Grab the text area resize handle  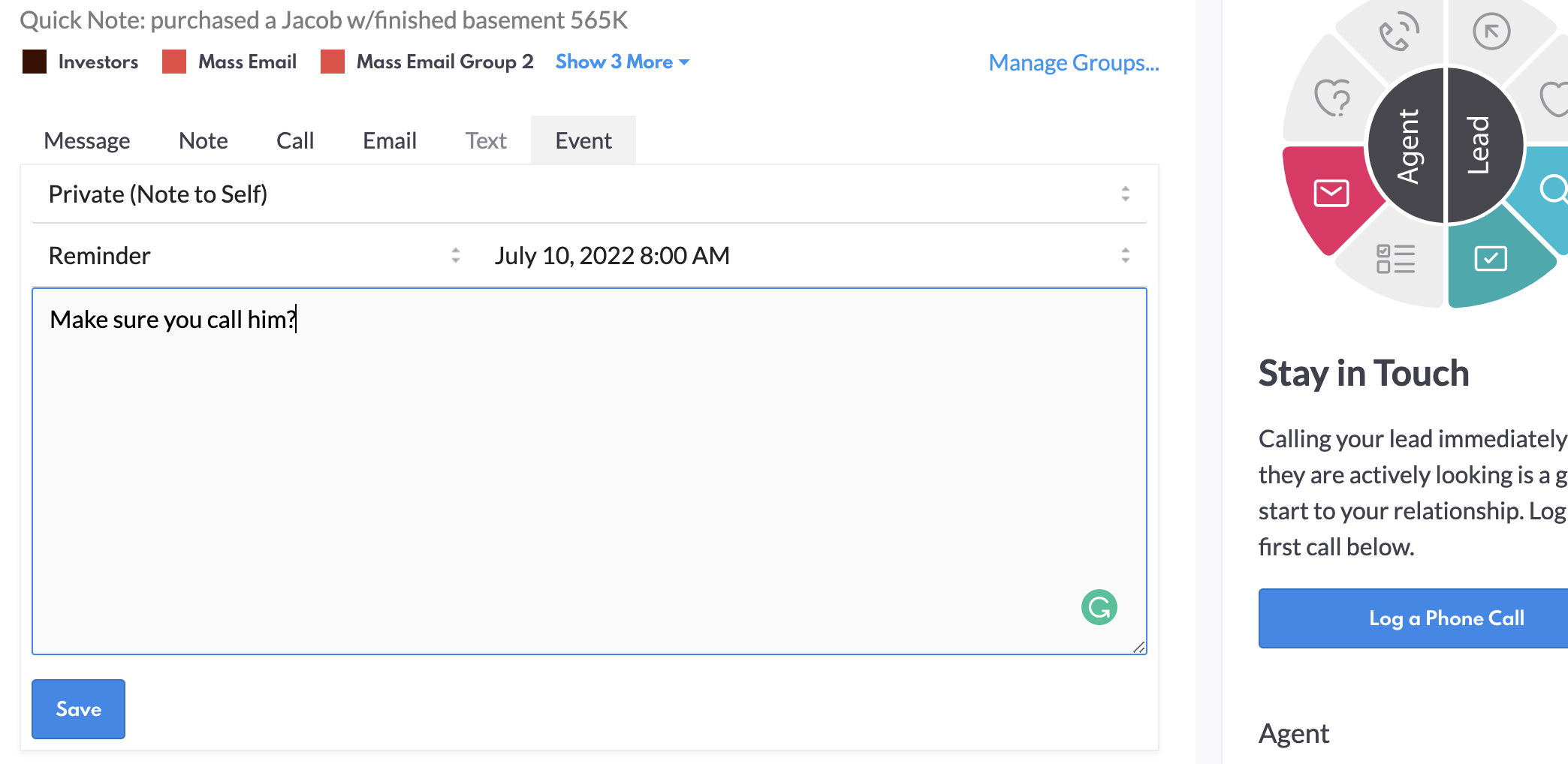[x=1139, y=648]
